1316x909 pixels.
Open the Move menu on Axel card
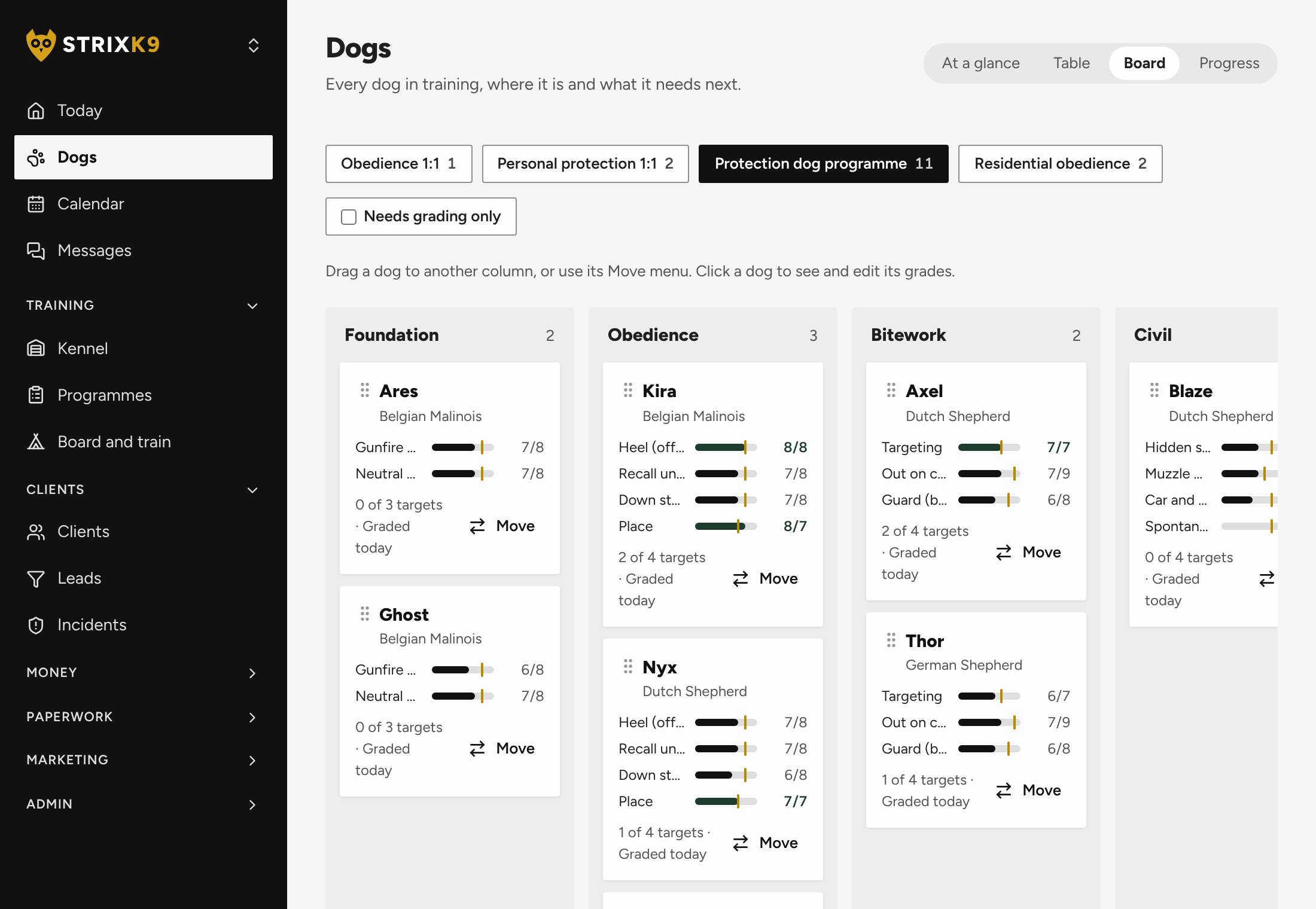pos(1029,553)
